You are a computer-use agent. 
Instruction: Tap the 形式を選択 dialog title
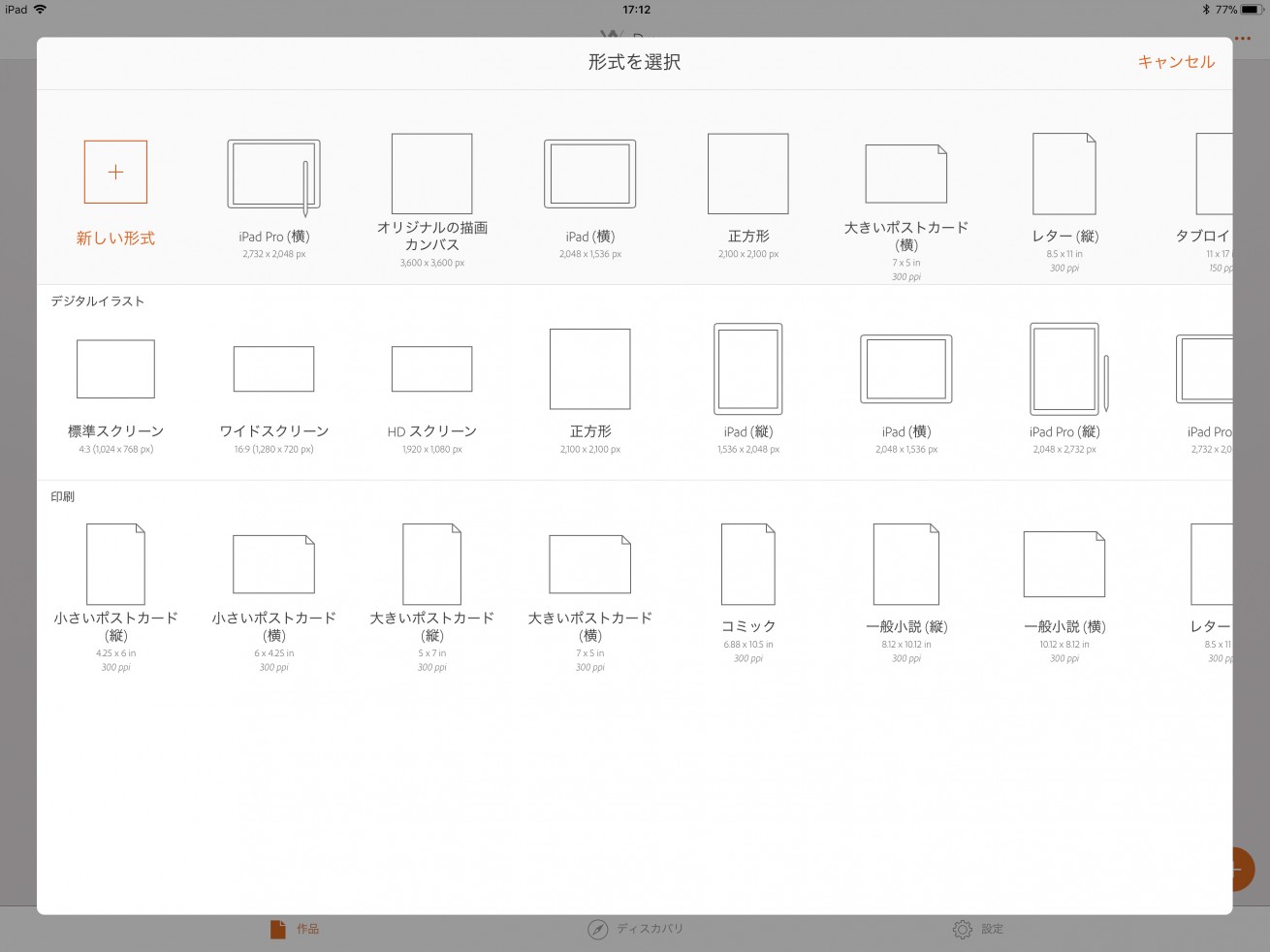pyautogui.click(x=634, y=62)
